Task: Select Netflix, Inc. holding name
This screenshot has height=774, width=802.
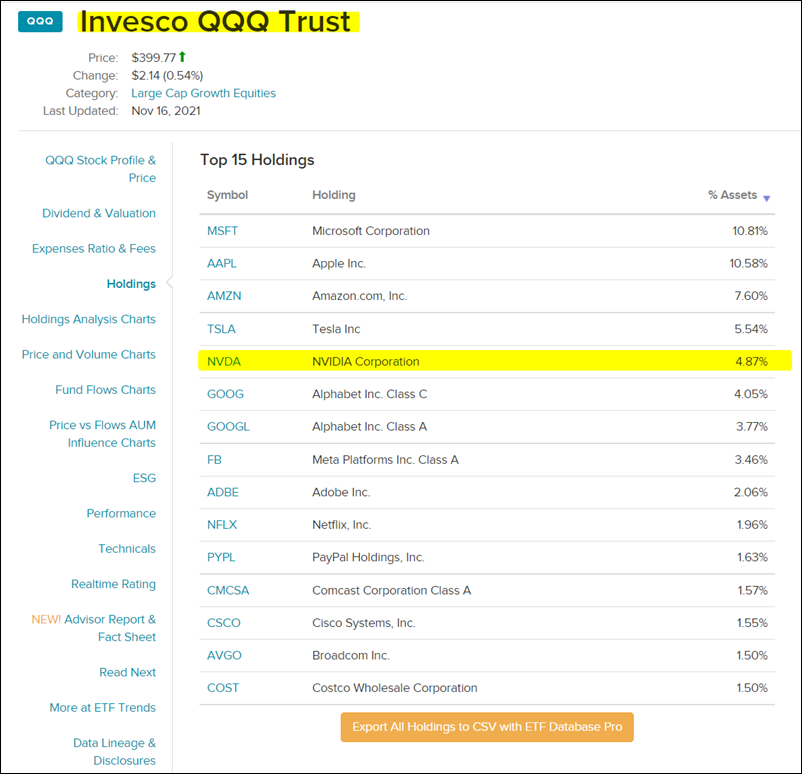Action: pos(342,525)
